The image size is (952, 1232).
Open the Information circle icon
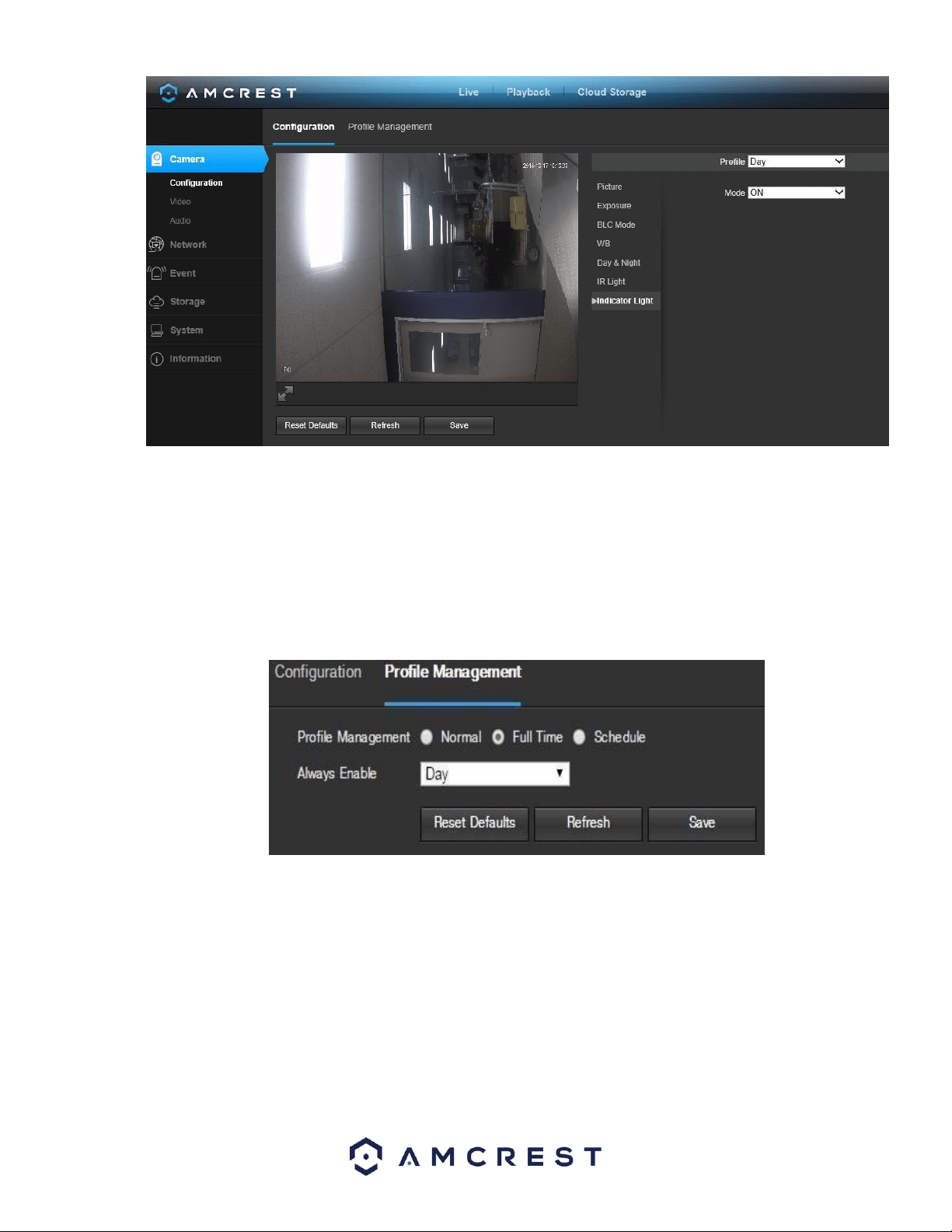(156, 359)
